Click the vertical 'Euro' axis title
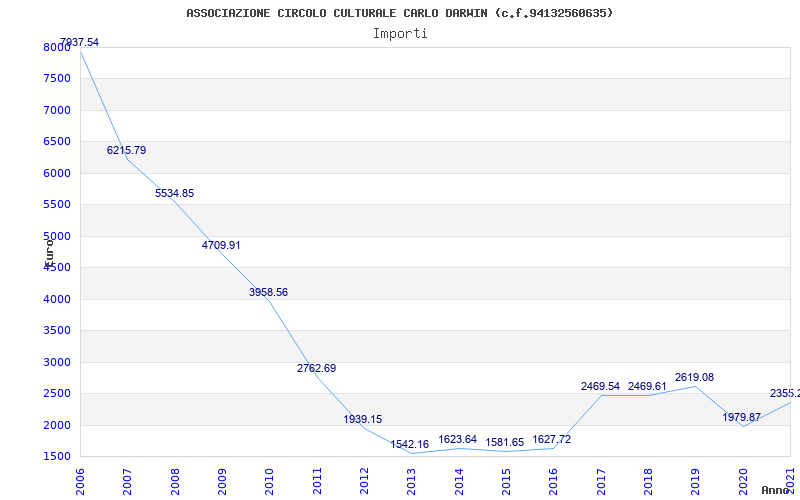The height and width of the screenshot is (500, 800). click(x=49, y=253)
